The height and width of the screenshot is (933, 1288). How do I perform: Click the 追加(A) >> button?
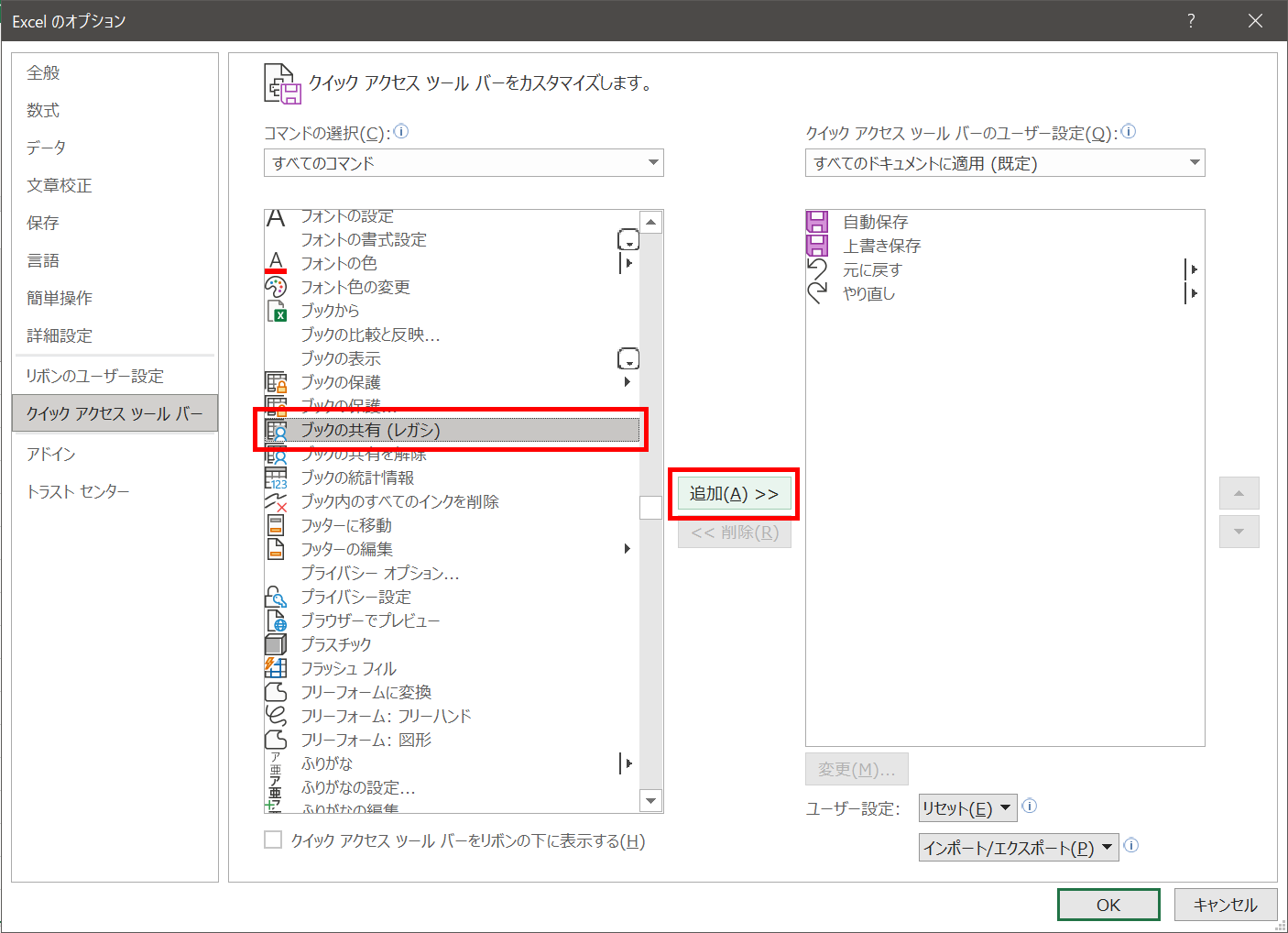(x=734, y=494)
